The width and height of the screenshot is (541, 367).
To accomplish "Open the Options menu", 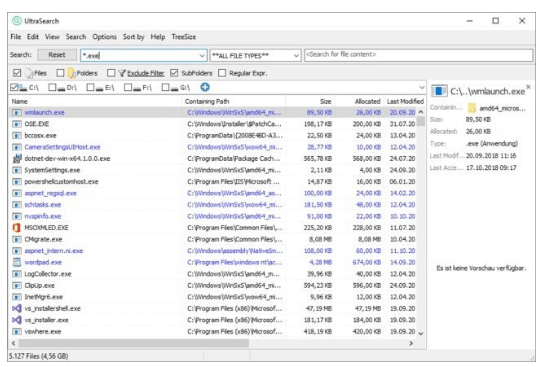I will (104, 37).
